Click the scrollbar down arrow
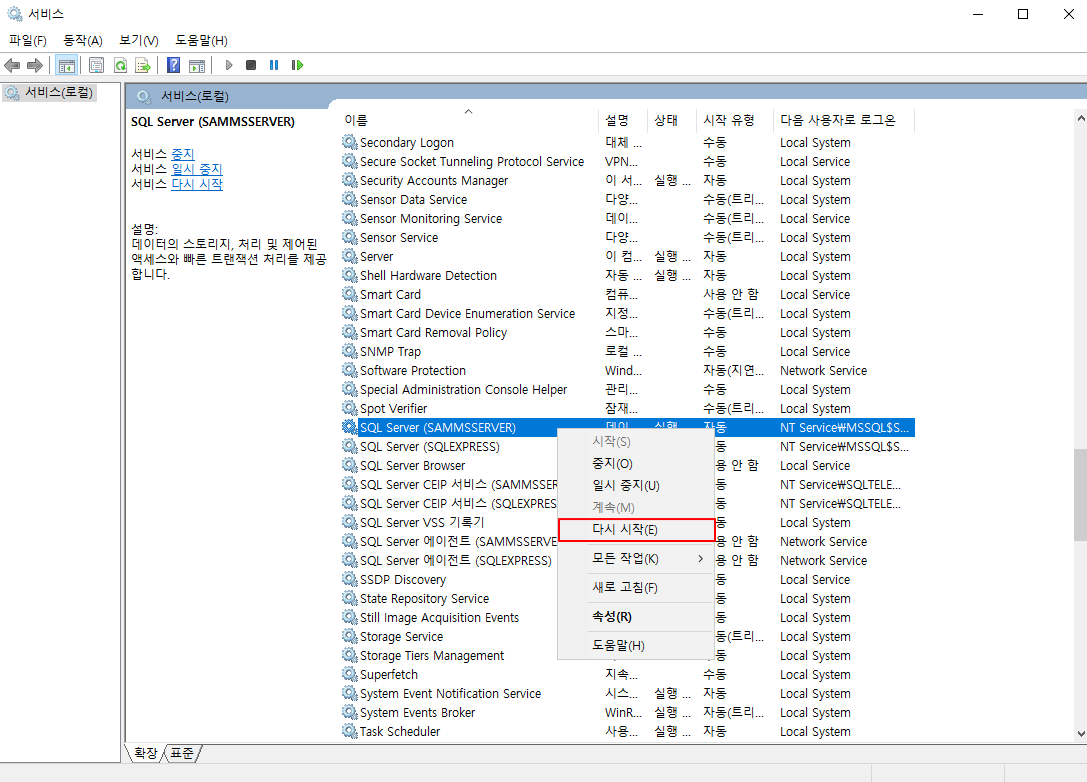 (1080, 733)
